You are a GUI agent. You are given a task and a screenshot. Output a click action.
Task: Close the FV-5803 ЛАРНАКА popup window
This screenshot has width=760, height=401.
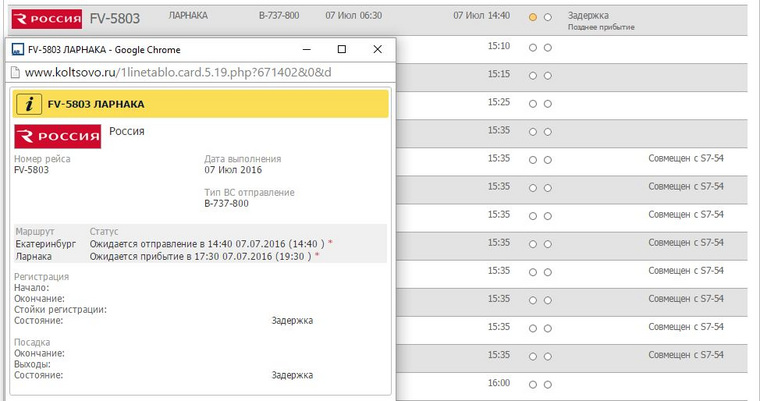click(x=378, y=49)
